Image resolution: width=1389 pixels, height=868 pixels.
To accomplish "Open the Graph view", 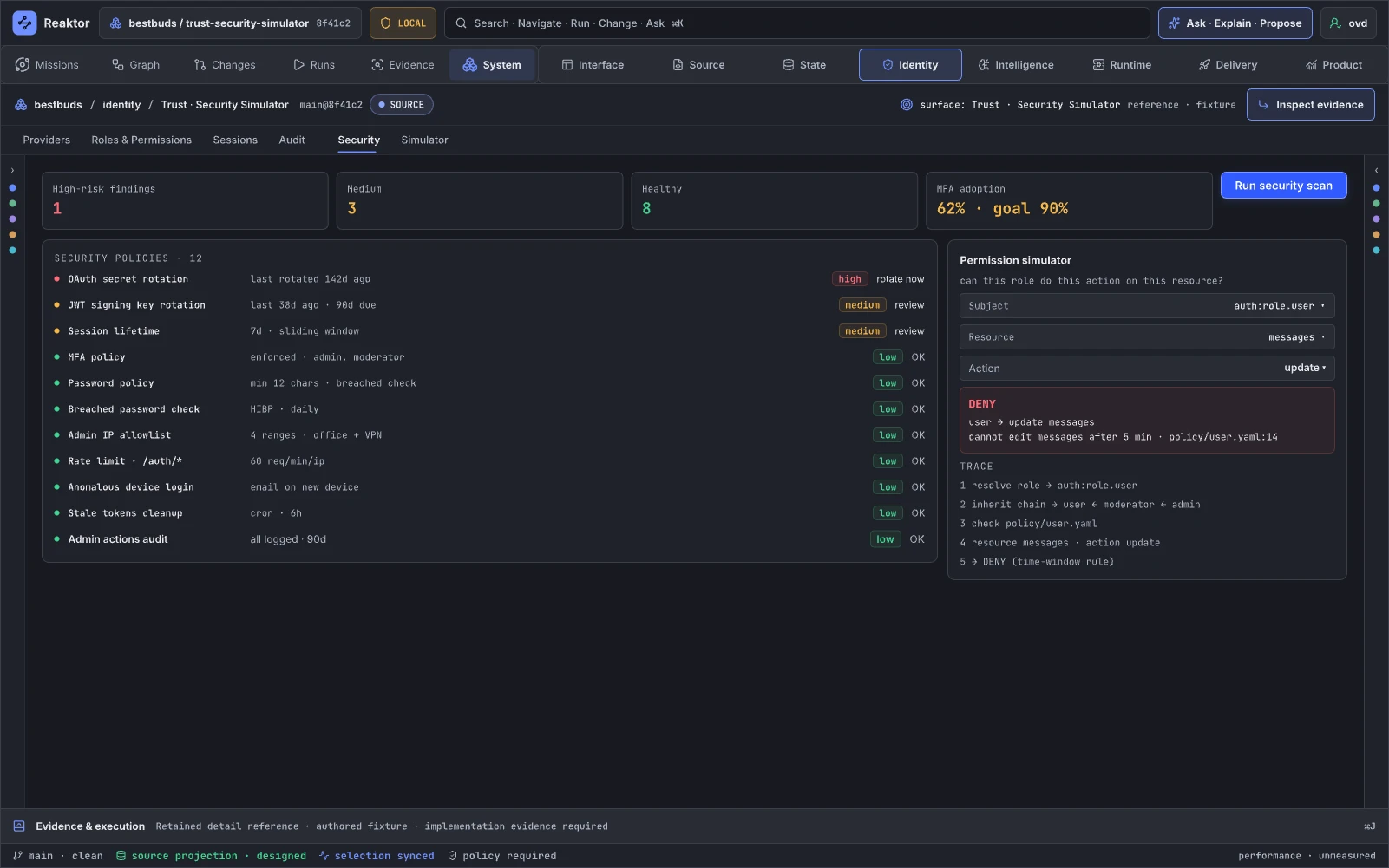I will [135, 65].
